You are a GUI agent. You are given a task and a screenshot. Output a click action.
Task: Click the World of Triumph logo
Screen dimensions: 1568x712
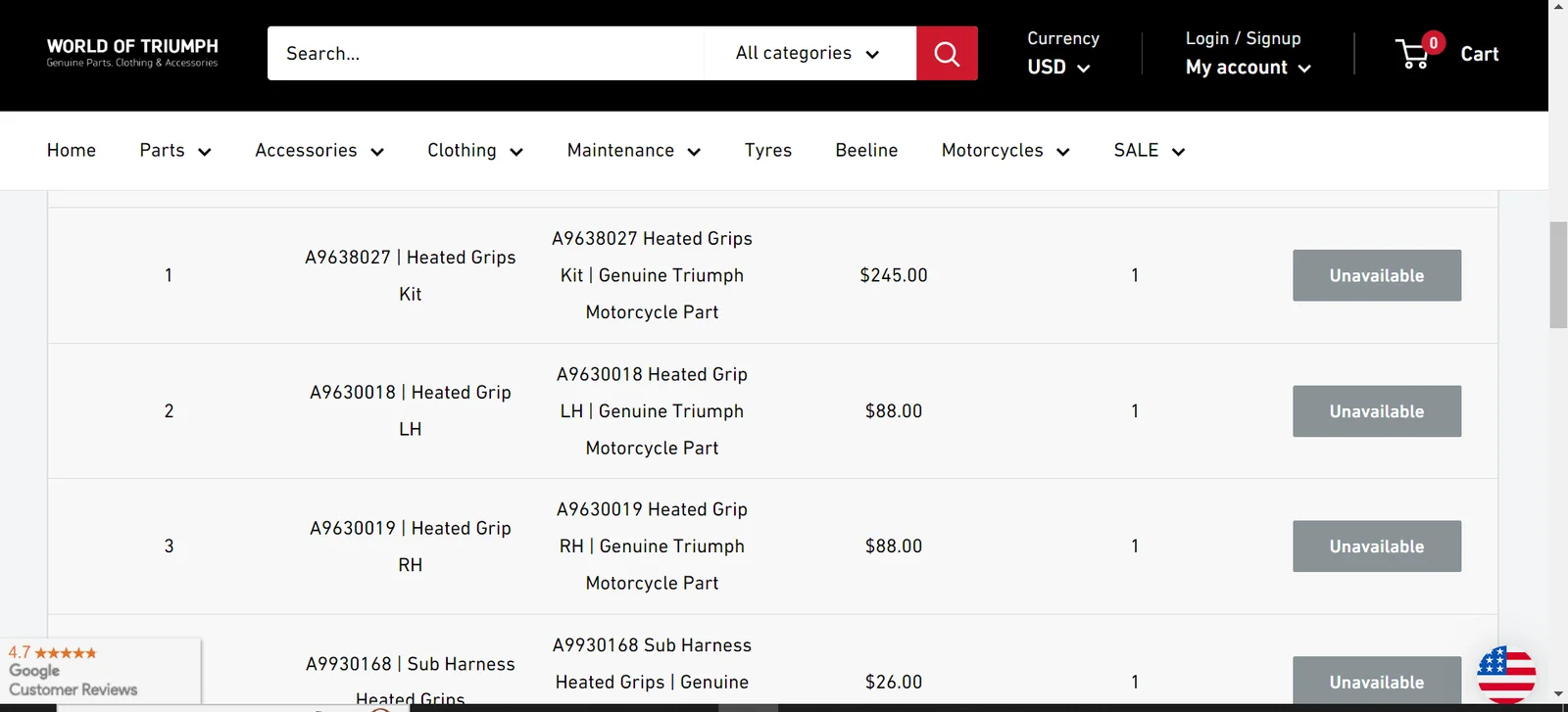tap(132, 53)
